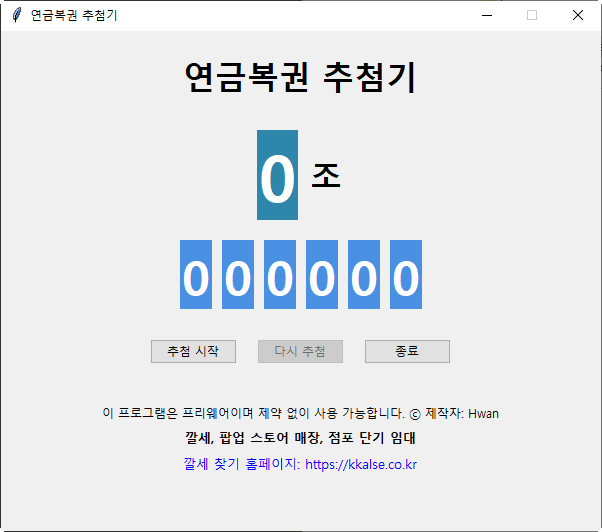Image resolution: width=602 pixels, height=532 pixels.
Task: Click the 조 label beside the group digit
Action: pyautogui.click(x=326, y=175)
